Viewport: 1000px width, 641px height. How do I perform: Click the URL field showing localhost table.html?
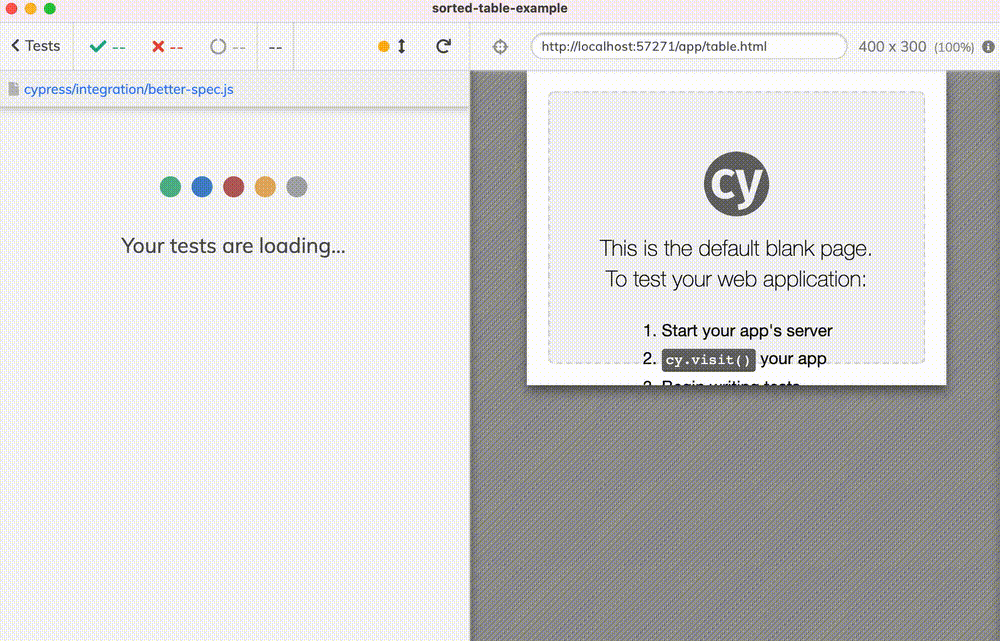pyautogui.click(x=689, y=46)
